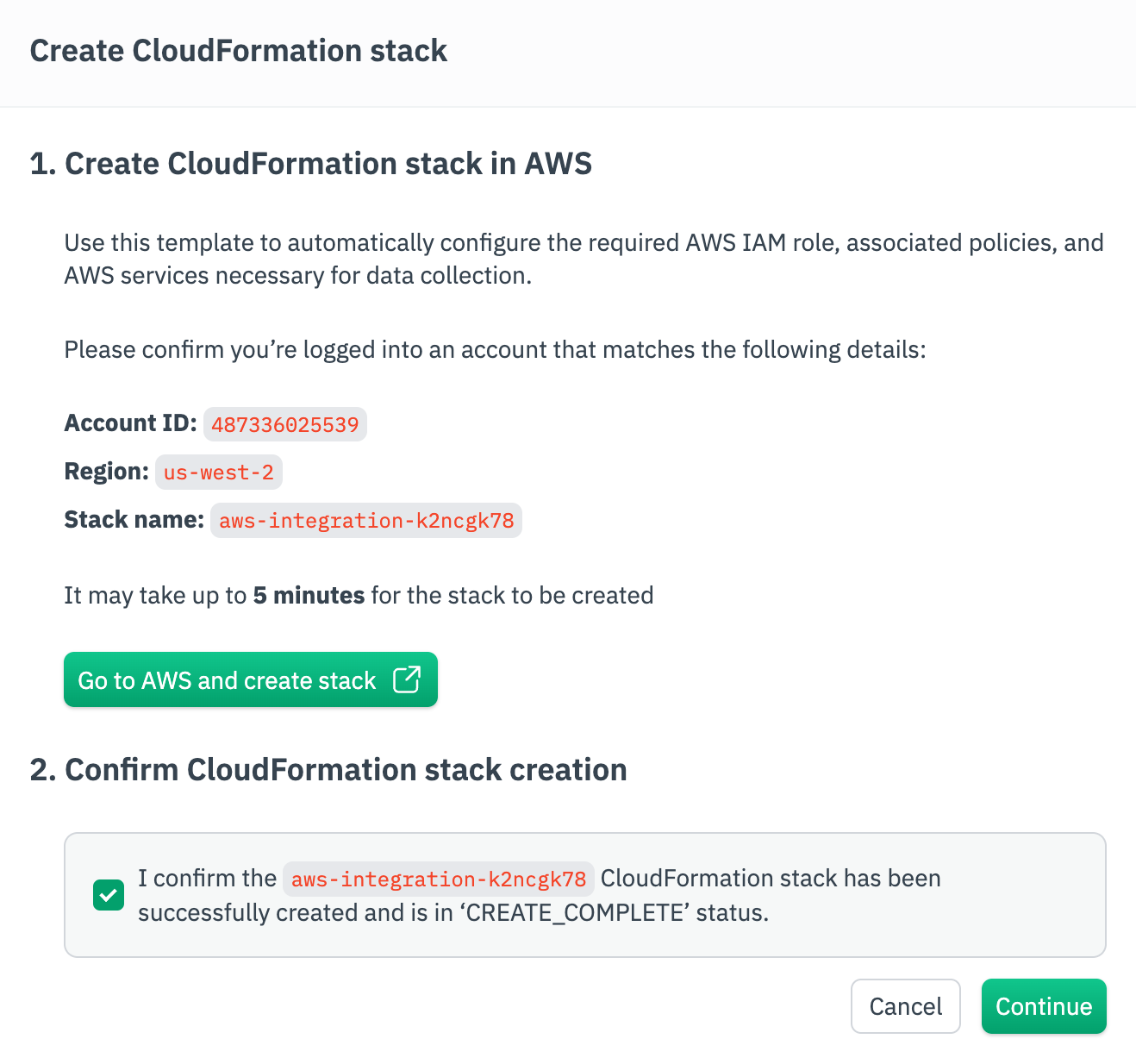Click the Account ID label
1136x1064 pixels.
[130, 423]
